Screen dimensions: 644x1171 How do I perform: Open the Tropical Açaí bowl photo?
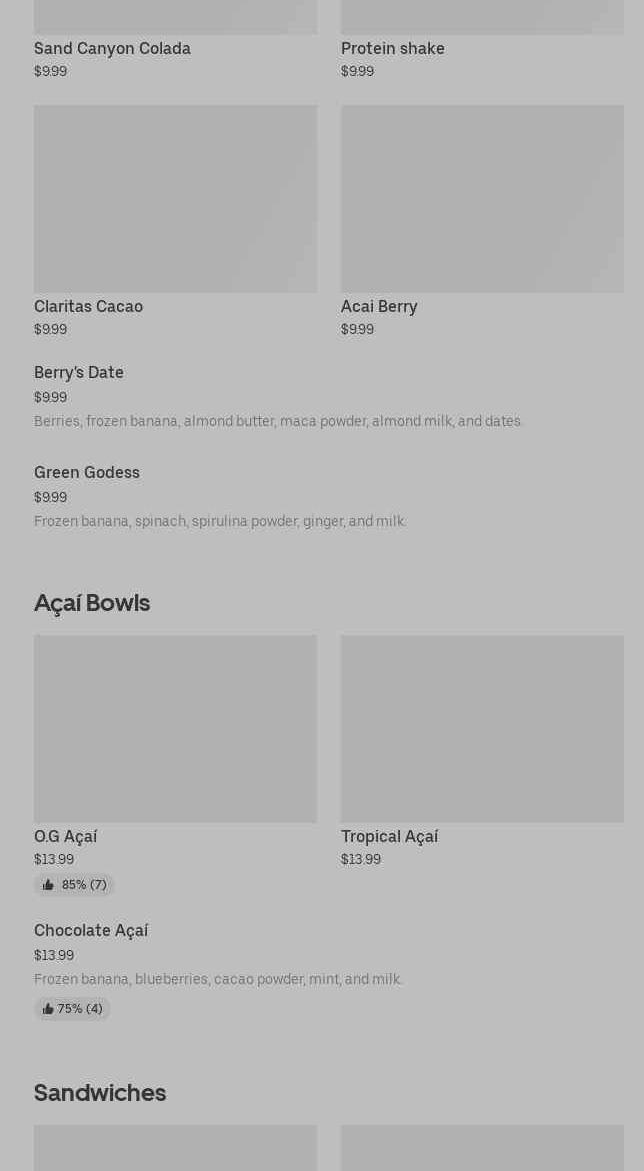click(x=482, y=728)
